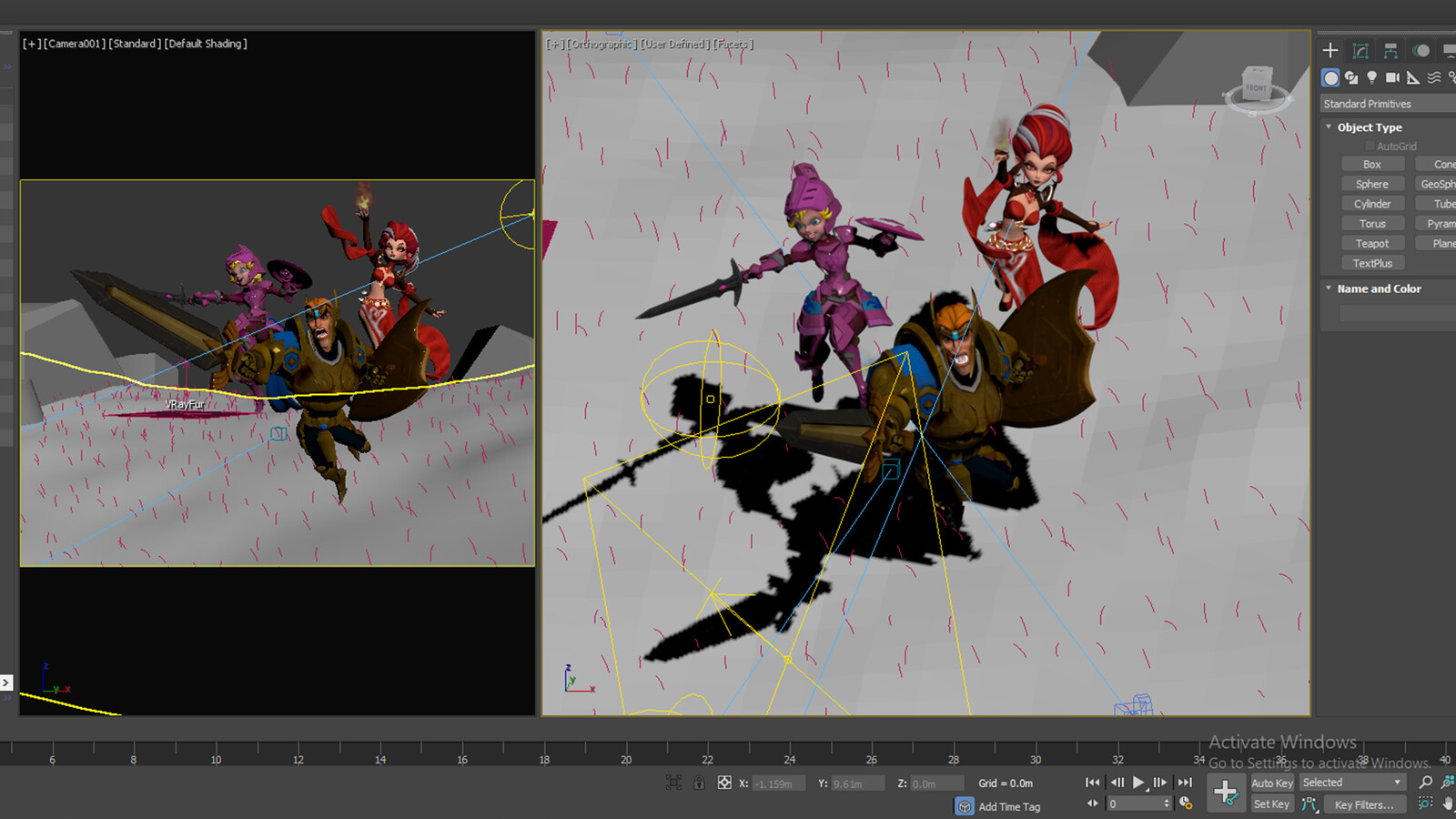
Task: Click the ViewCube in orthographic viewport
Action: [x=1257, y=88]
